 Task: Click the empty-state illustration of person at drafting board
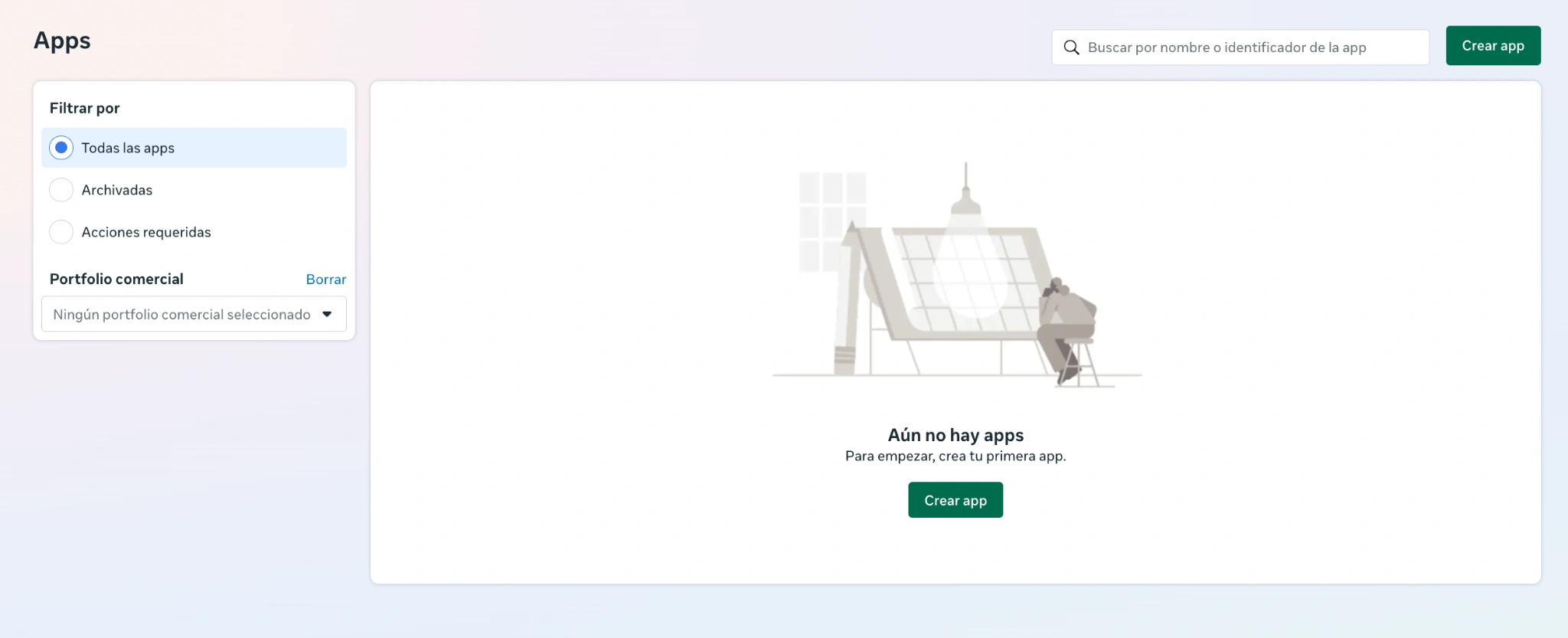[957, 274]
